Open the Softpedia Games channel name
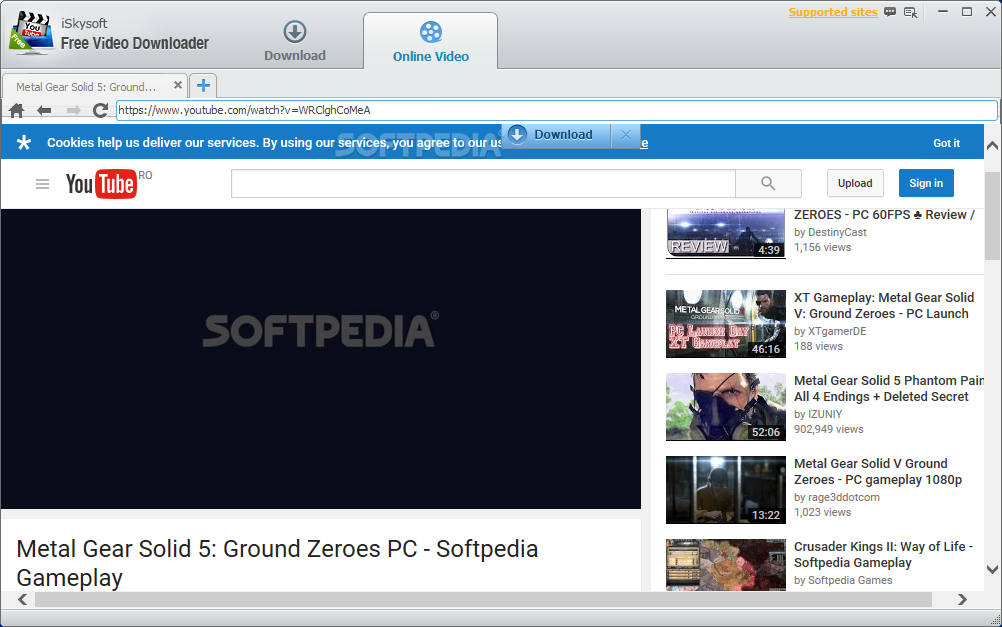1002x627 pixels. click(x=850, y=580)
